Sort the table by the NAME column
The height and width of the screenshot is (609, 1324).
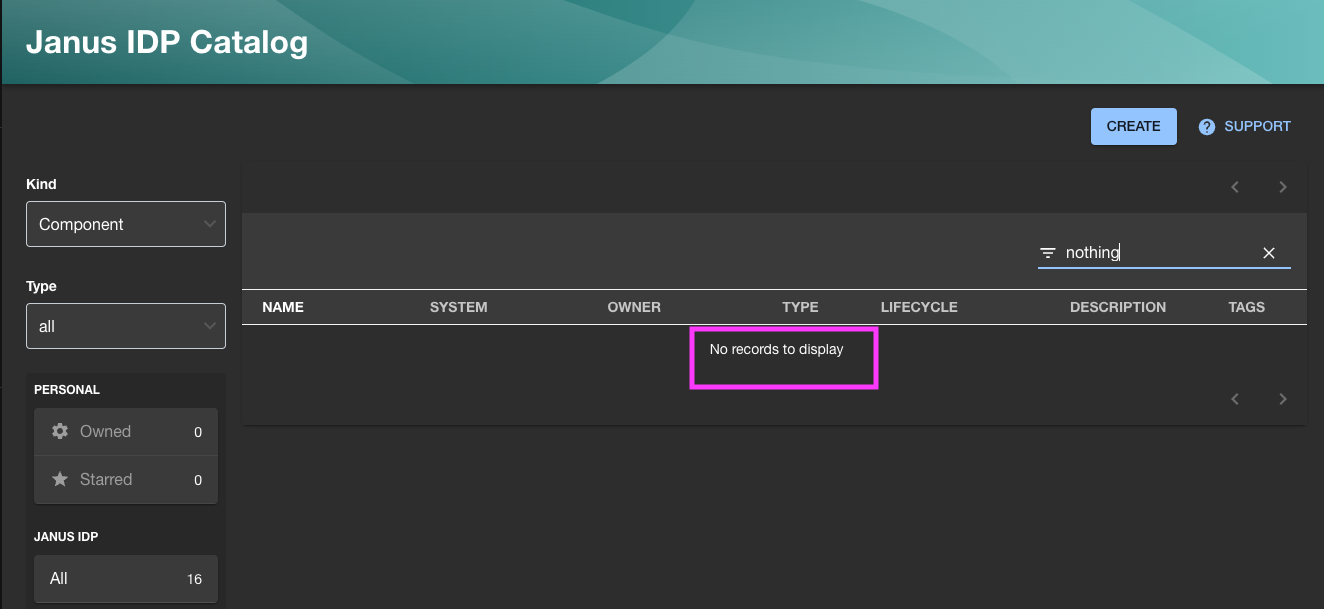coord(283,307)
